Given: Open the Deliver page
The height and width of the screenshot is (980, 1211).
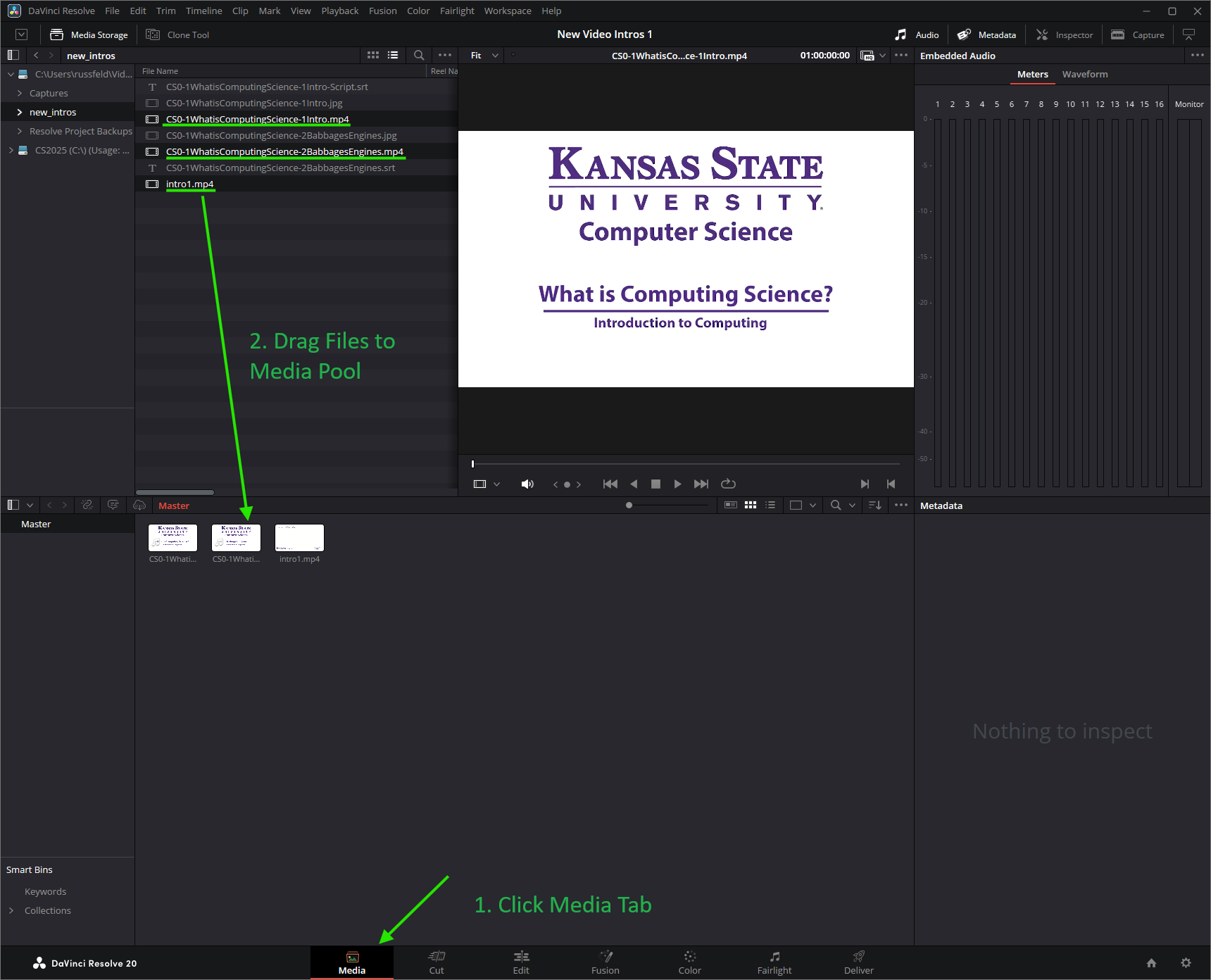Looking at the screenshot, I should click(x=858, y=962).
